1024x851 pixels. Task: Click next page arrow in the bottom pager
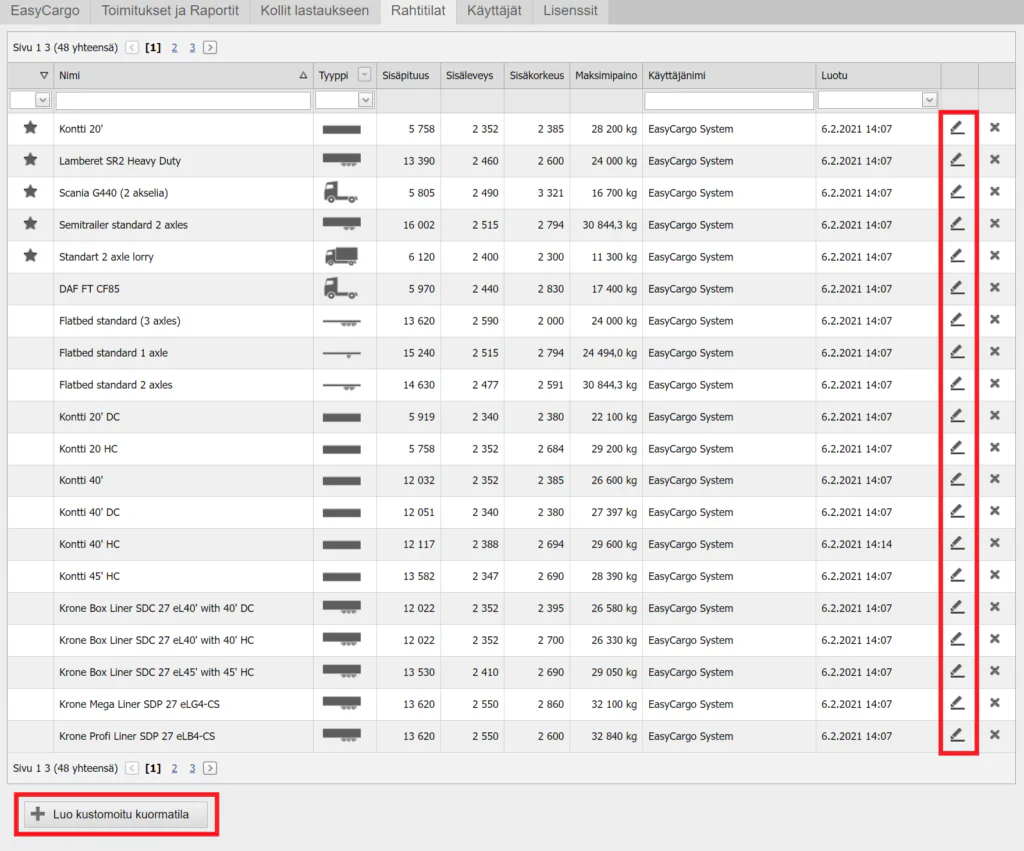click(x=210, y=769)
